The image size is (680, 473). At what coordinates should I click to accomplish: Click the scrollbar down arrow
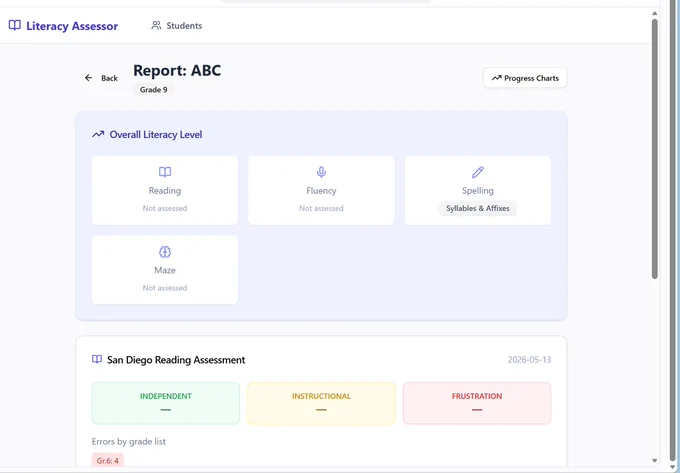[654, 461]
